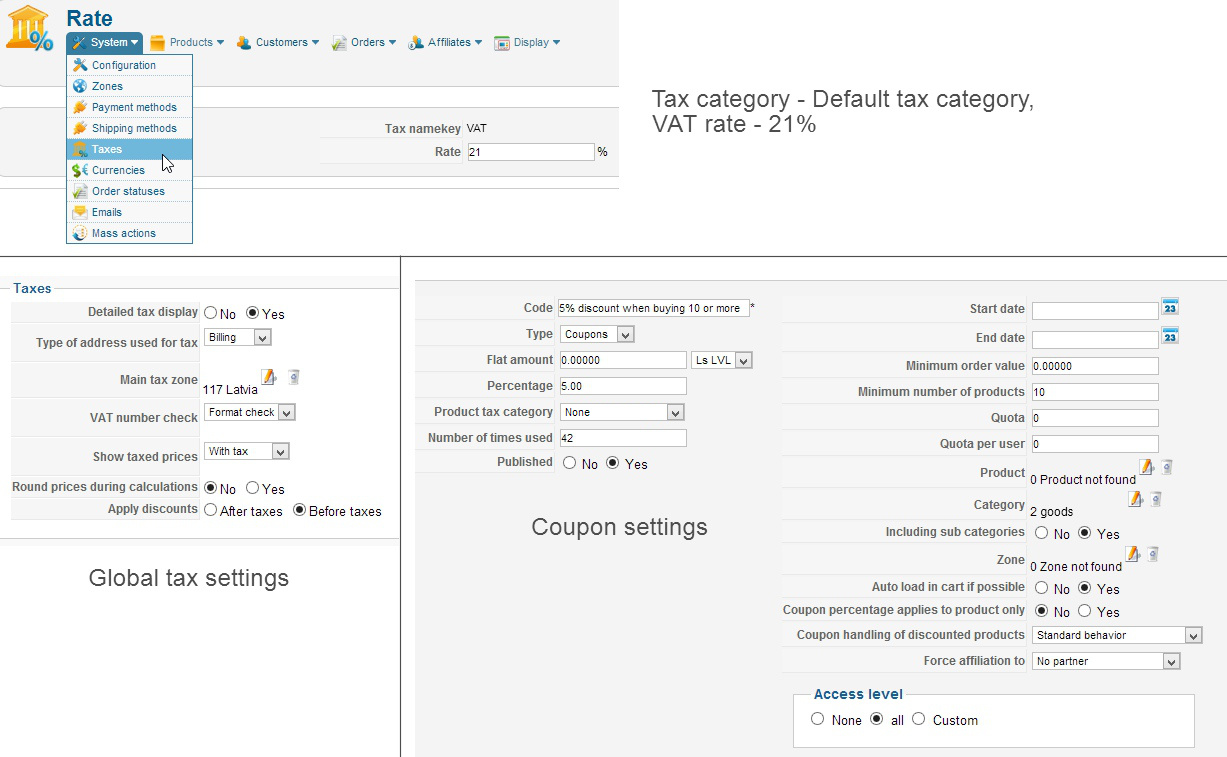Click the Start date calendar icon
1227x757 pixels.
click(x=1170, y=307)
